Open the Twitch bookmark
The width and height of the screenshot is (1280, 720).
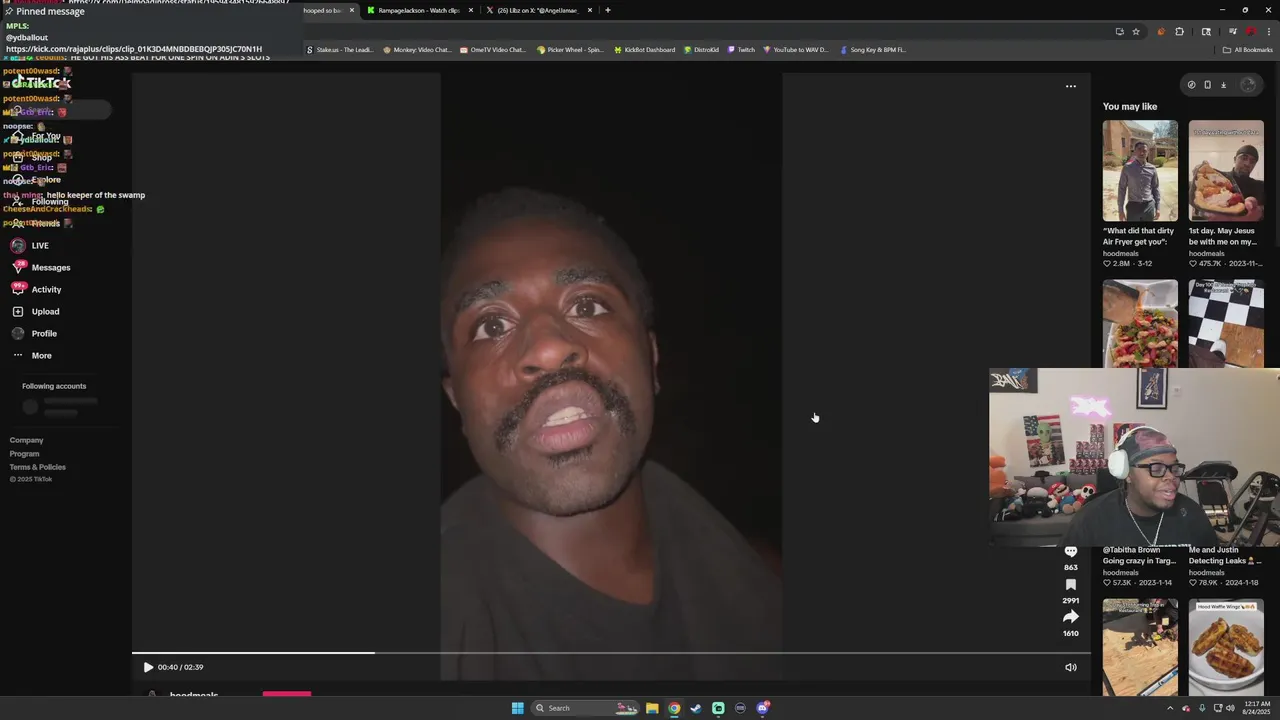point(742,50)
